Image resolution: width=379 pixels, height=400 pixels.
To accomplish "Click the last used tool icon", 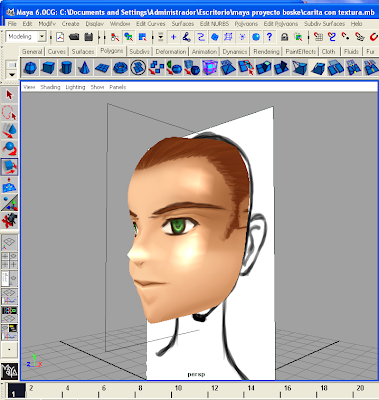I will (9, 221).
